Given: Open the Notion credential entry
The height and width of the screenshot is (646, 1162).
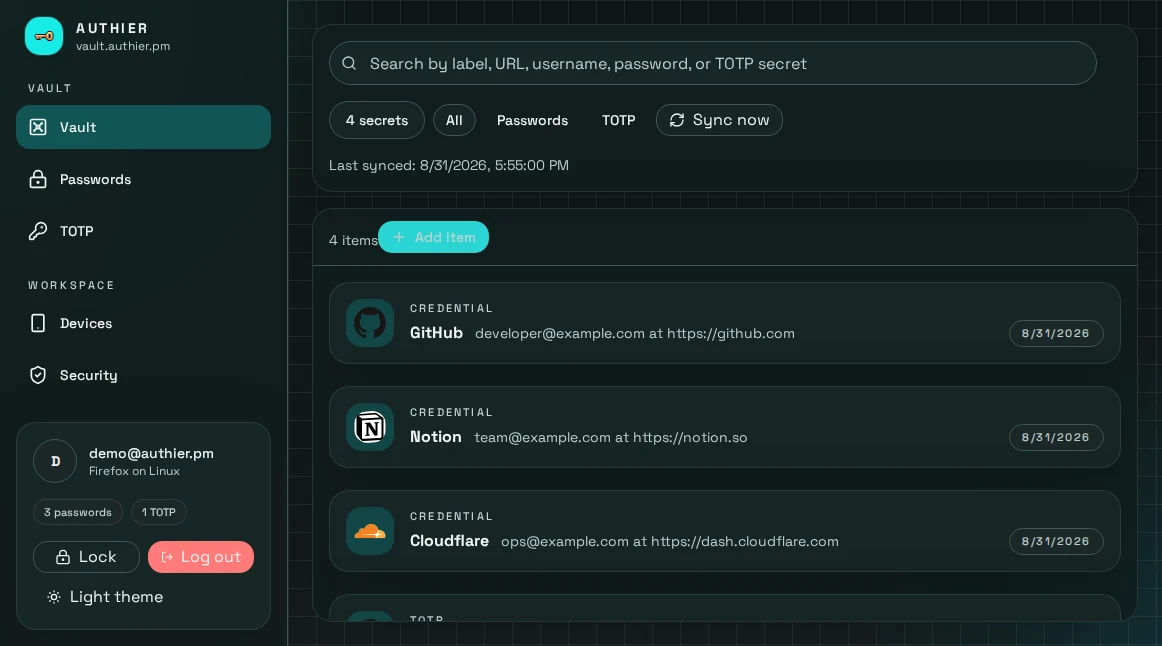Looking at the screenshot, I should [x=724, y=427].
